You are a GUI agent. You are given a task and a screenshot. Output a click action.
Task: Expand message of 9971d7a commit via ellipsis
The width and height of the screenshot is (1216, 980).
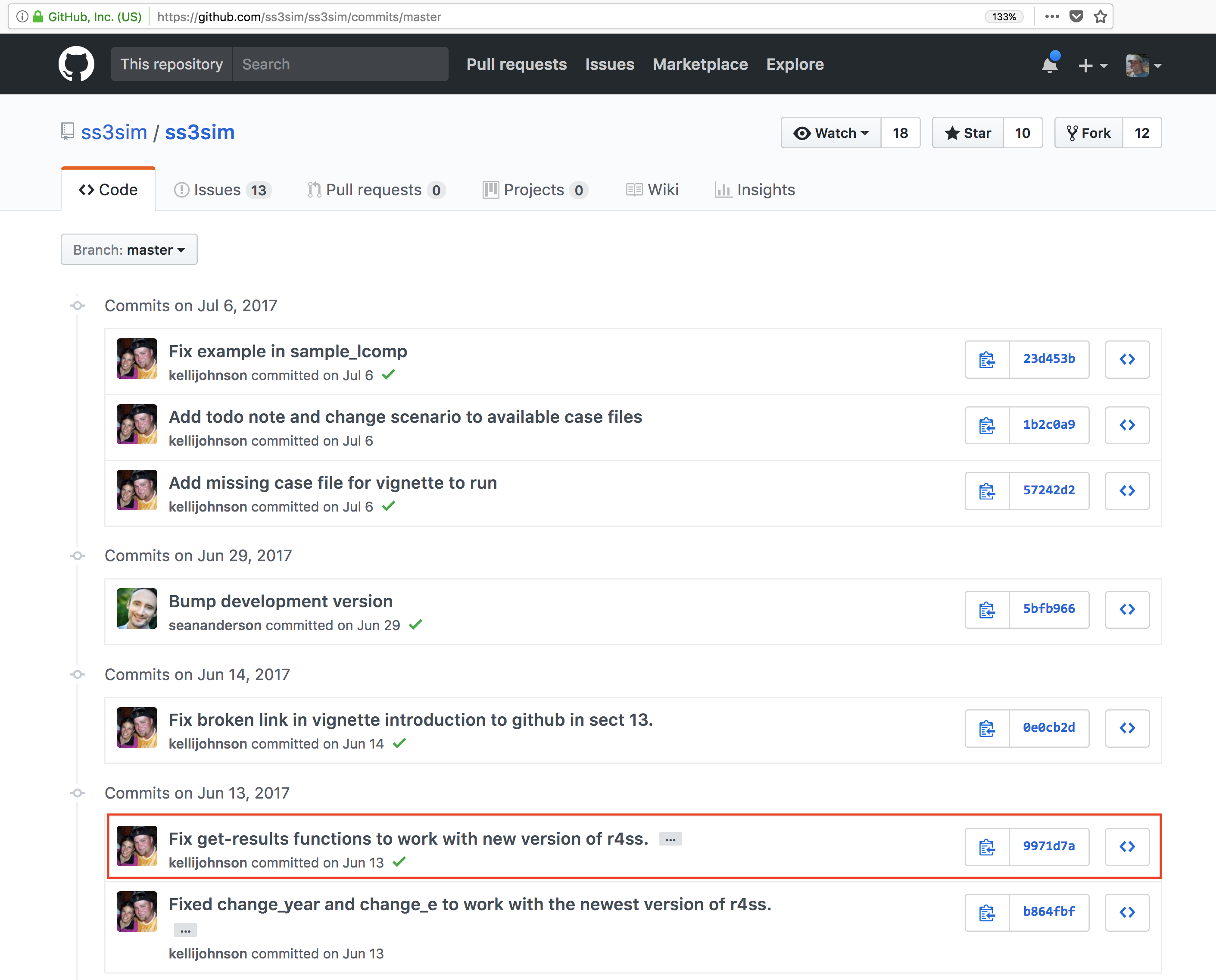pos(670,840)
